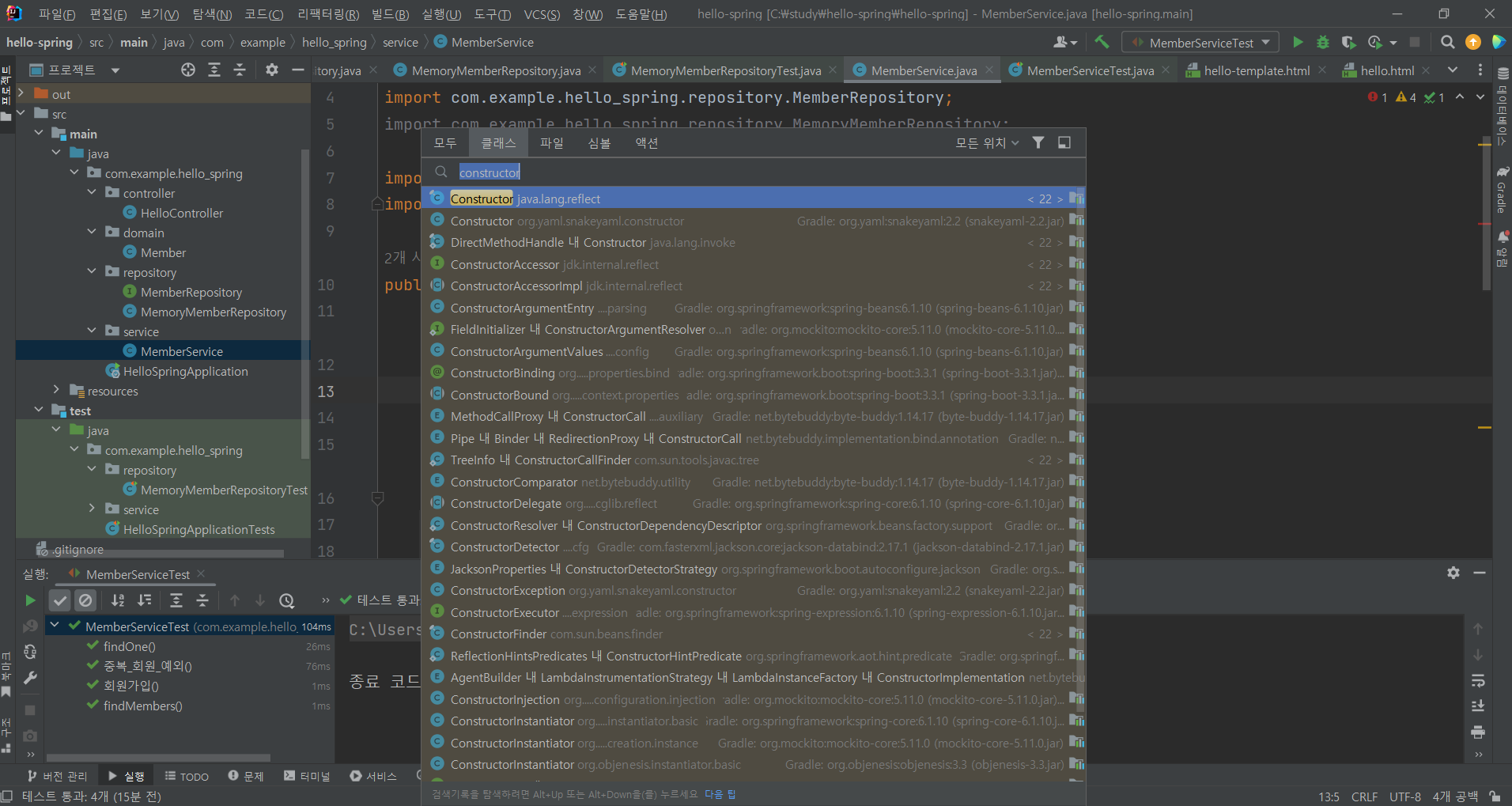Open MemberServiceTest.java editor tab

pyautogui.click(x=1091, y=71)
